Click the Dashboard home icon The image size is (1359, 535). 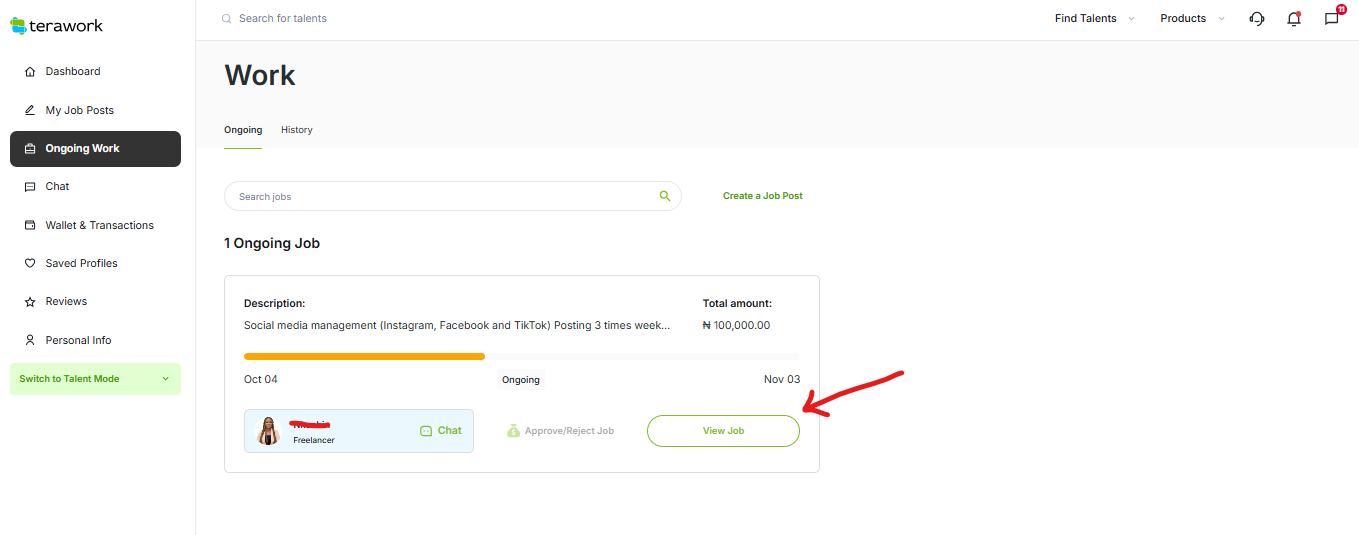click(30, 72)
